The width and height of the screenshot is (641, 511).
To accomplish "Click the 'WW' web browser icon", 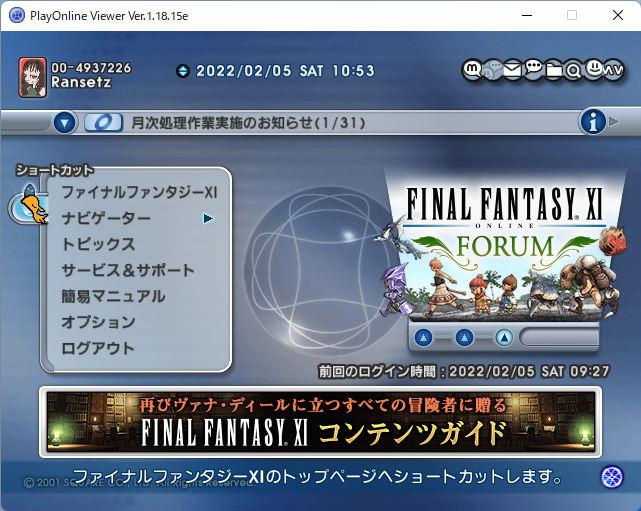I will [613, 70].
